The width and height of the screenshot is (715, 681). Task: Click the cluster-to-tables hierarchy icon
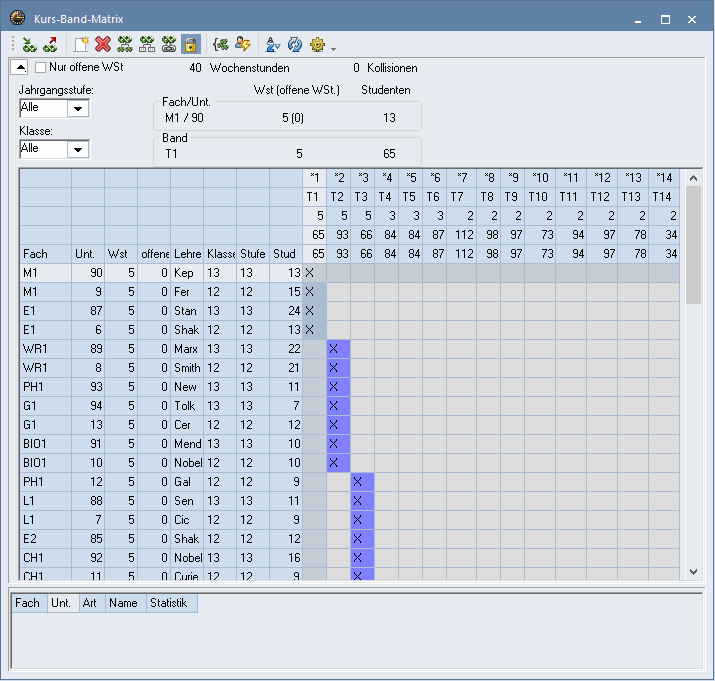[147, 45]
